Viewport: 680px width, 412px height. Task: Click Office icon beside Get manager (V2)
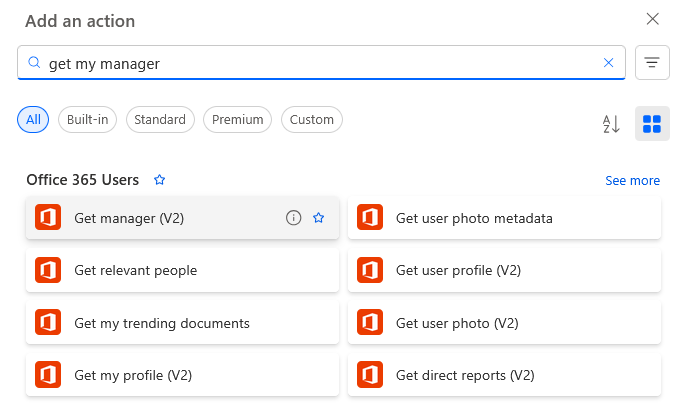pyautogui.click(x=48, y=217)
